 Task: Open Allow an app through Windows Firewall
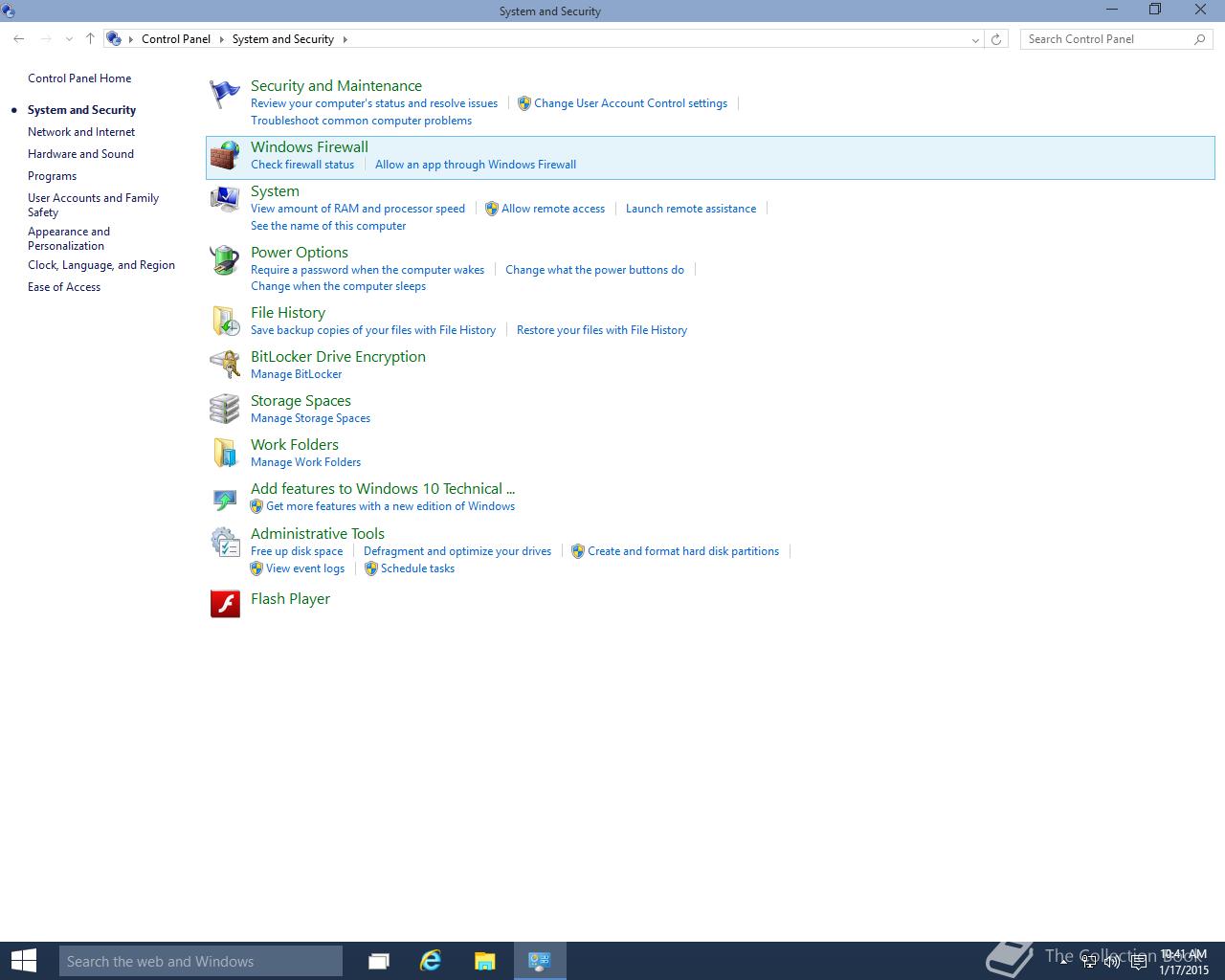pos(476,165)
